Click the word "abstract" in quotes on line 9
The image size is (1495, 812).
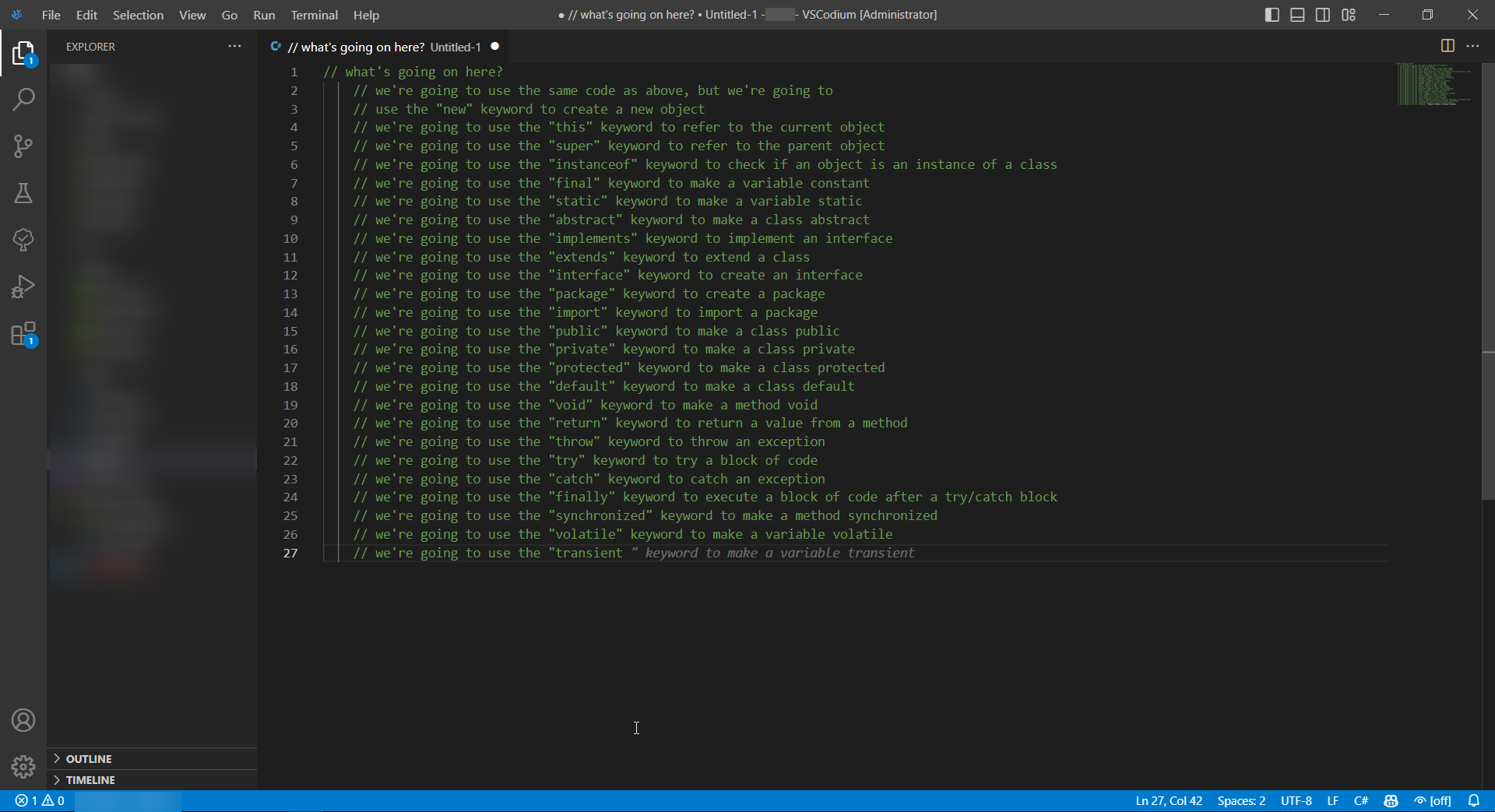(x=586, y=220)
